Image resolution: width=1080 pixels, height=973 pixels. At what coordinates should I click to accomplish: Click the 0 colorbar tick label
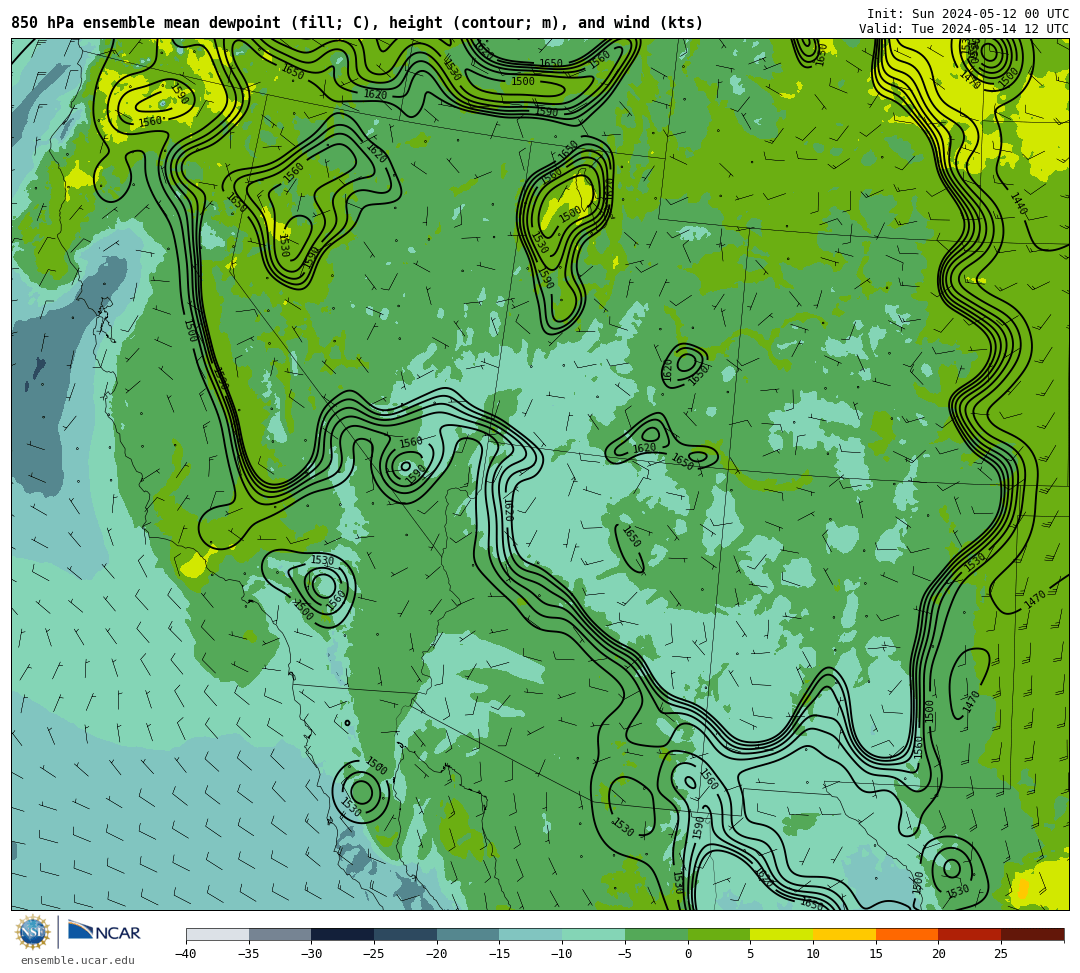tap(688, 954)
